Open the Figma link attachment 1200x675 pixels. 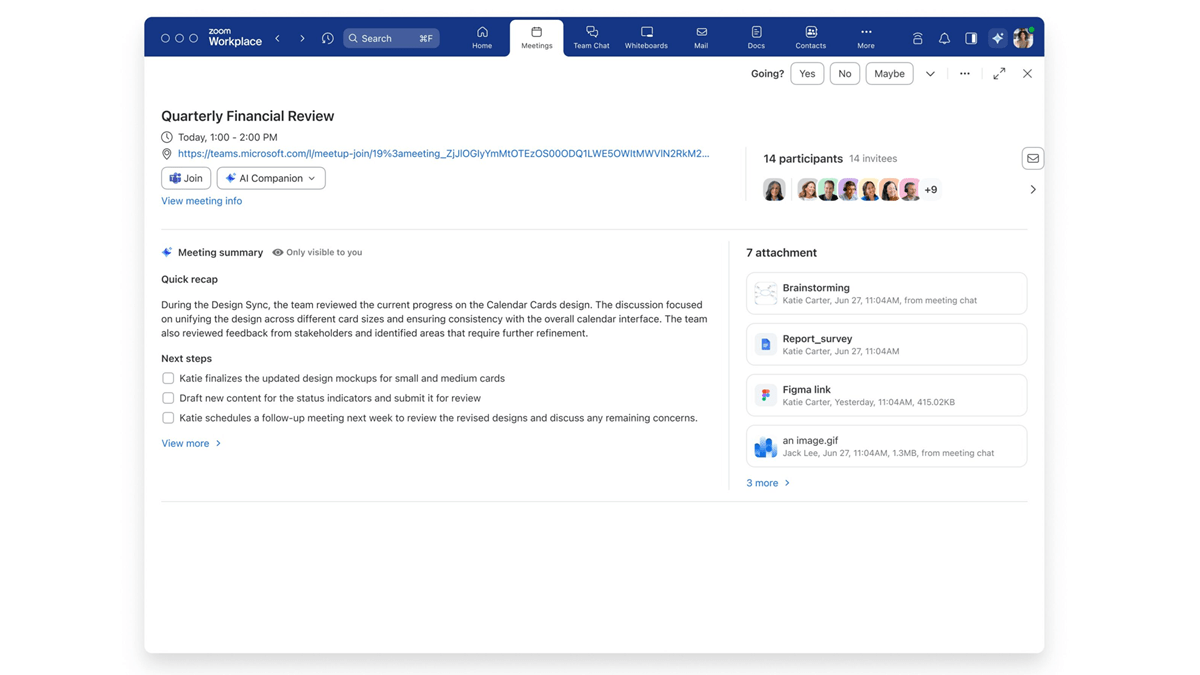886,395
